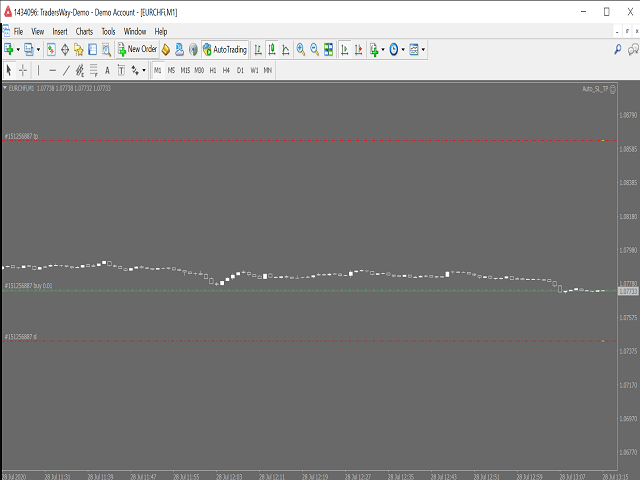The height and width of the screenshot is (480, 640).
Task: Expand the Indicators dropdown arrow
Action: coord(383,50)
